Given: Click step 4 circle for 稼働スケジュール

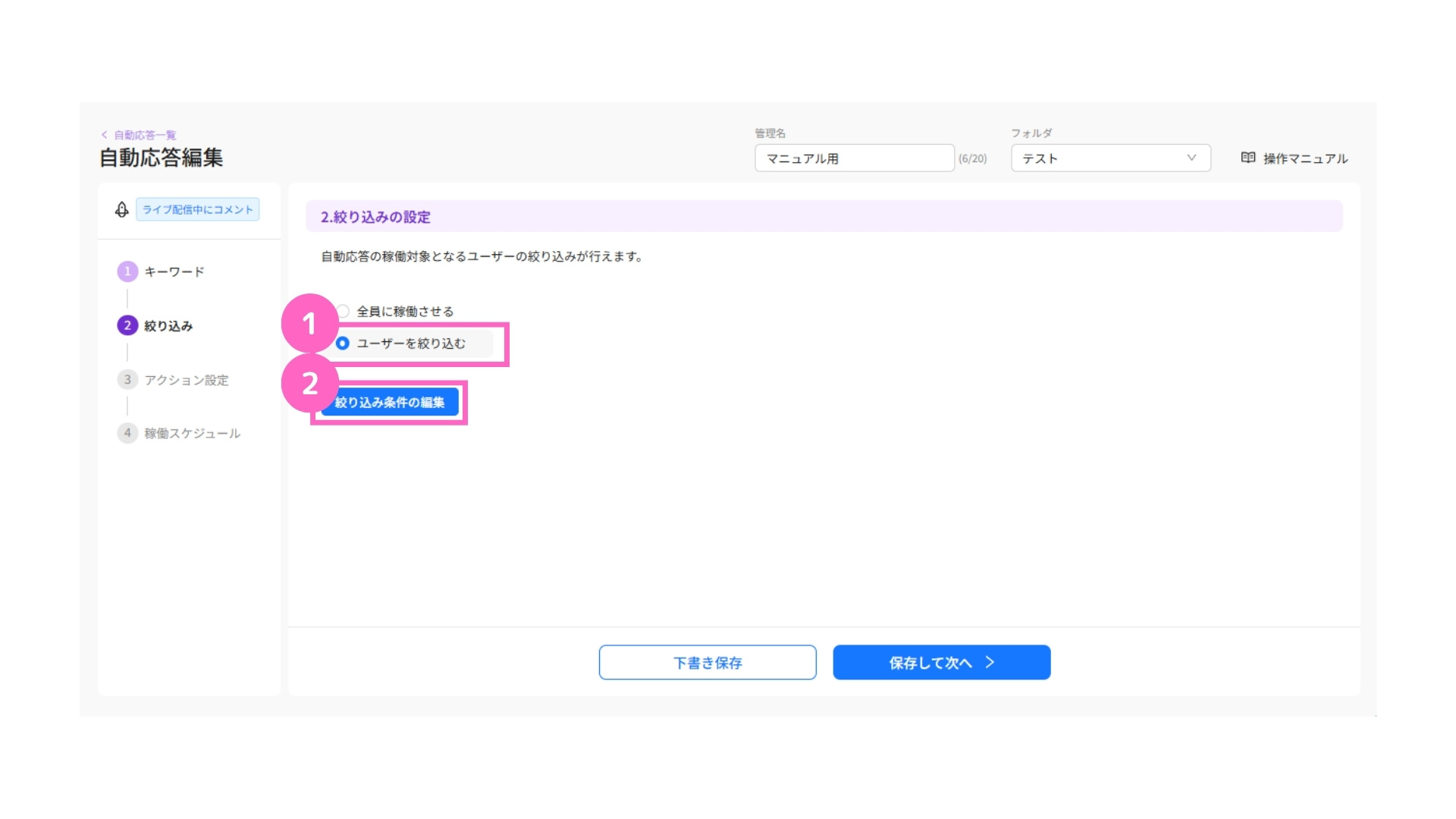Looking at the screenshot, I should point(127,433).
